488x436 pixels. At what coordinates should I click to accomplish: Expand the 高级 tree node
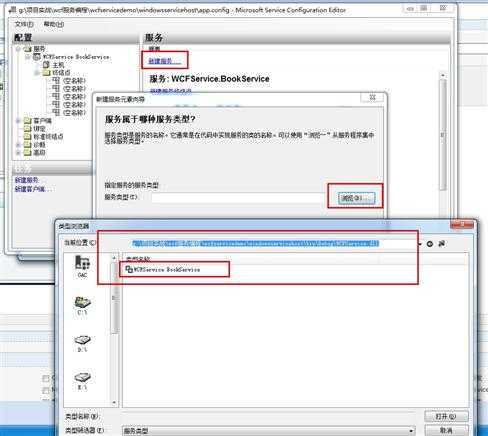pyautogui.click(x=19, y=152)
